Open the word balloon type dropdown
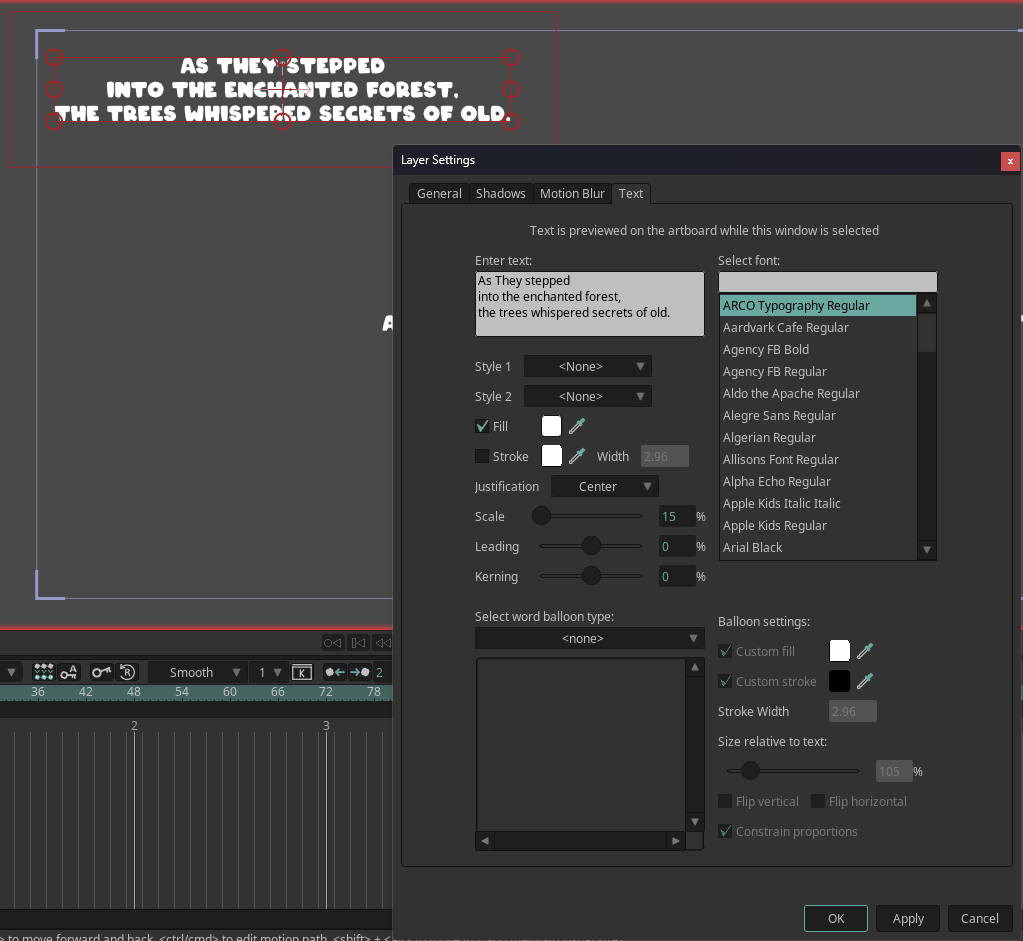 point(590,638)
